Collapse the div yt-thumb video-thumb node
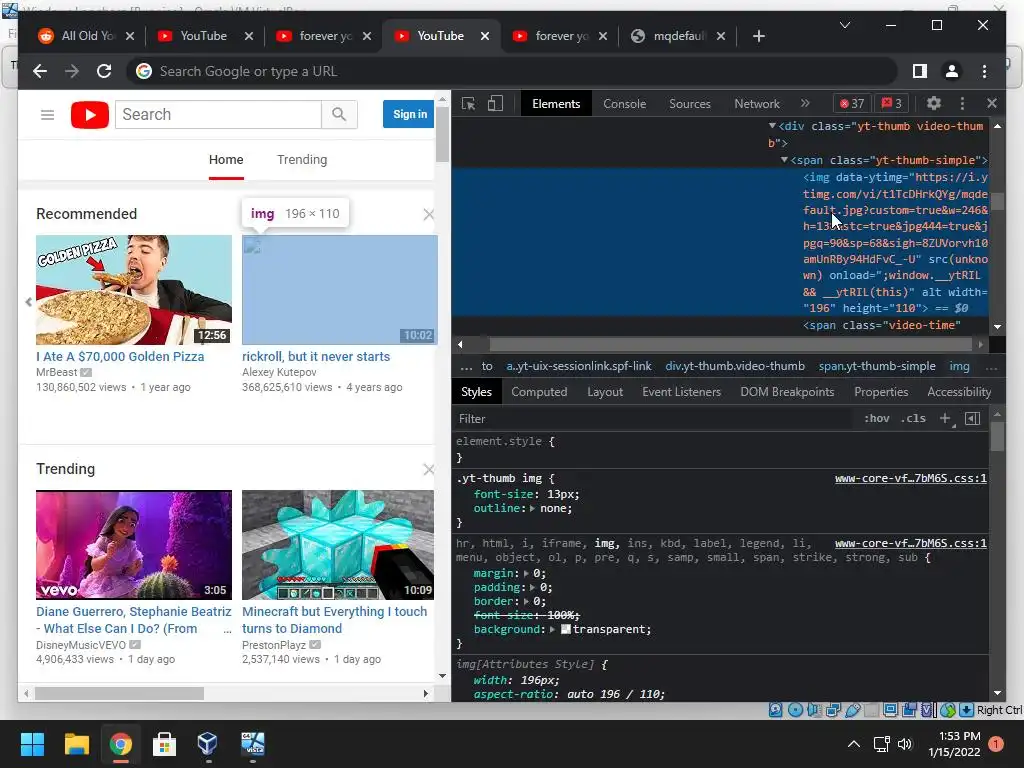The image size is (1024, 768). [x=772, y=125]
